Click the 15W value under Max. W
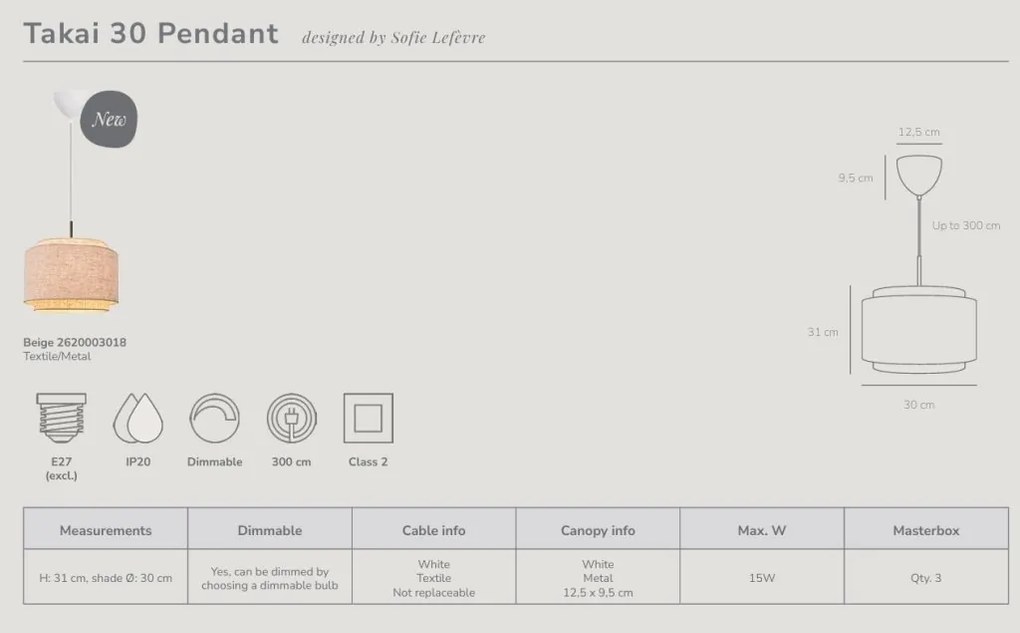 [762, 578]
